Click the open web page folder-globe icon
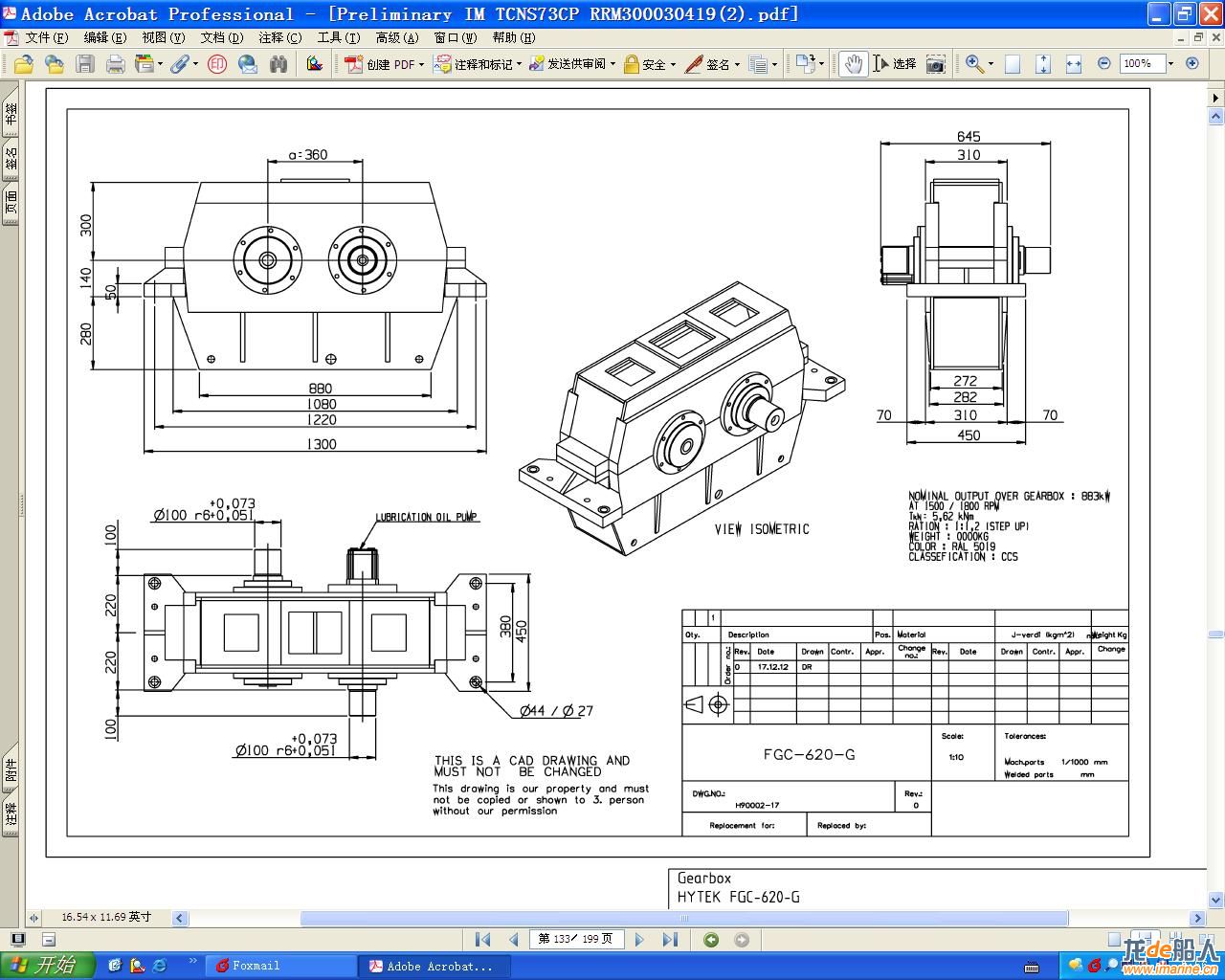Viewport: 1225px width, 980px height. point(55,64)
